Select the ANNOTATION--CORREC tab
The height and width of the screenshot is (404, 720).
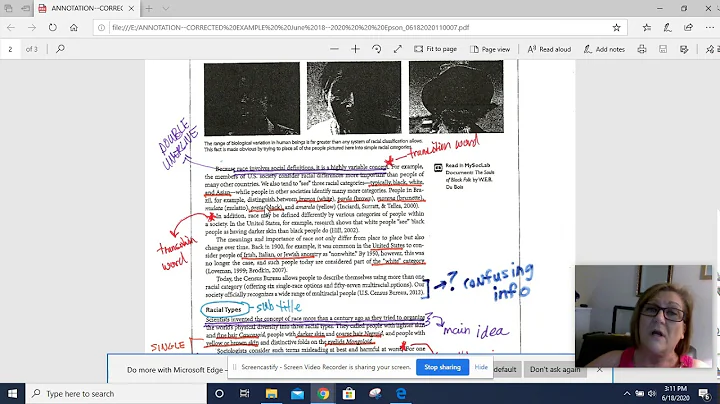coord(86,8)
